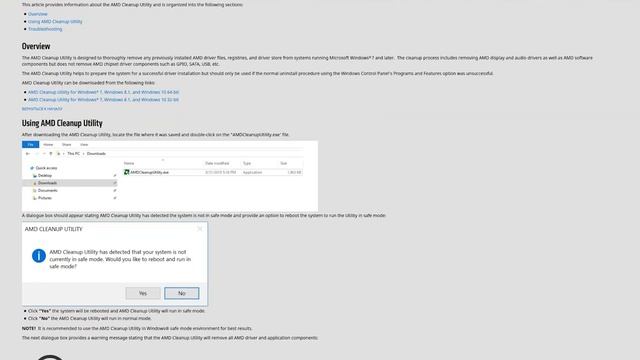The height and width of the screenshot is (360, 640).
Task: Click the Application type cell
Action: click(x=252, y=173)
